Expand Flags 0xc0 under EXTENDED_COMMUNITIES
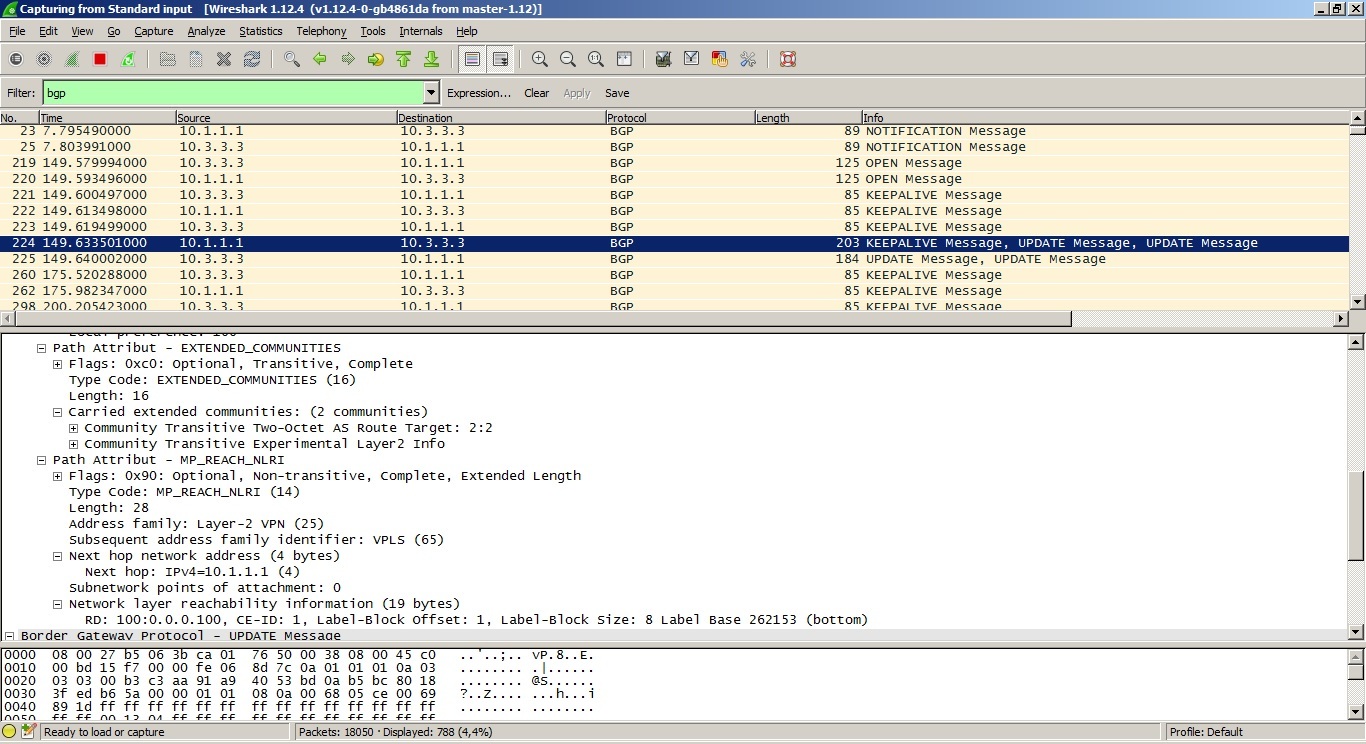Image resolution: width=1366 pixels, height=744 pixels. (58, 364)
